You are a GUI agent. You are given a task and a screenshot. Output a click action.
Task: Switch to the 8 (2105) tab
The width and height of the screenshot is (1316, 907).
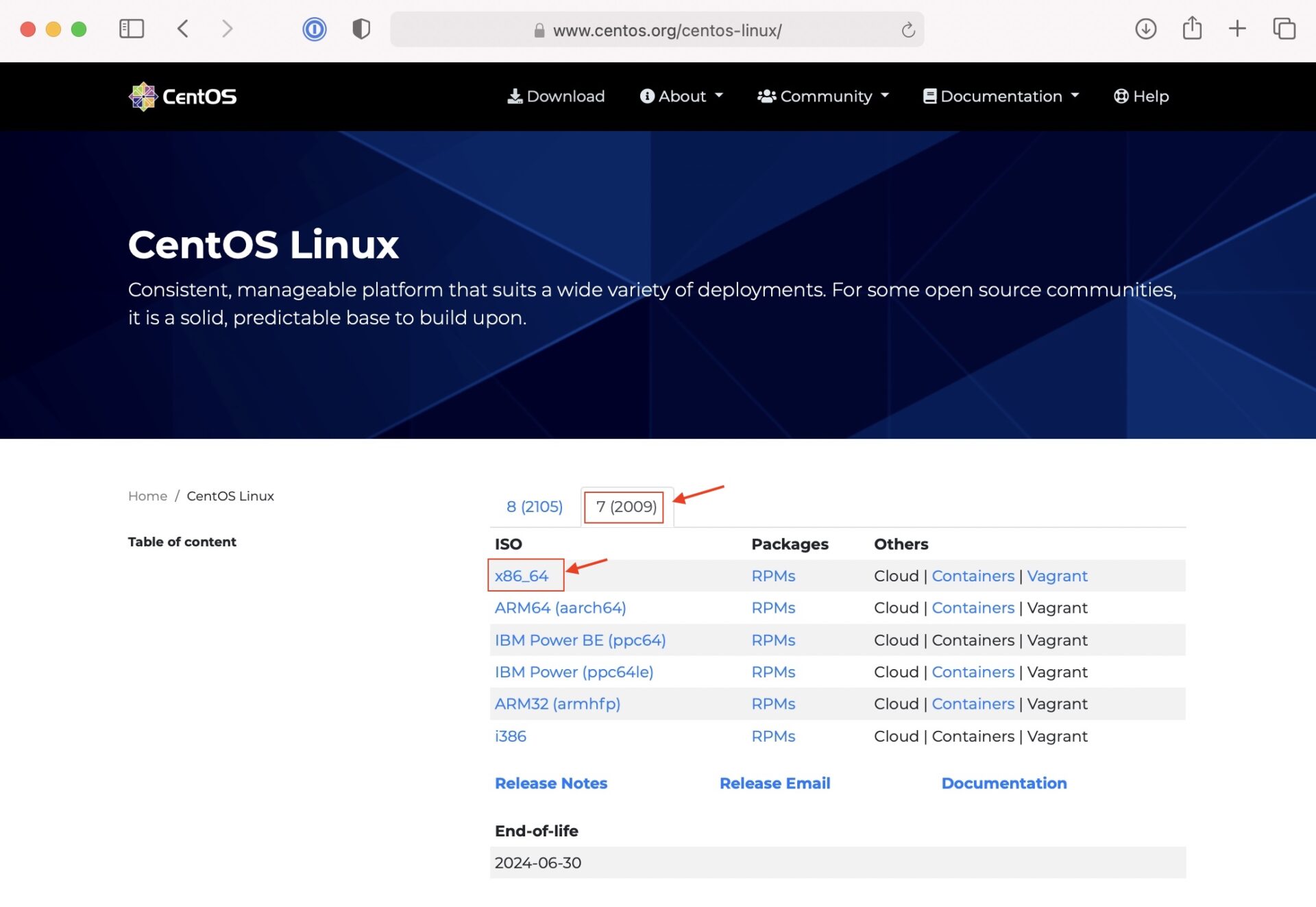coord(535,507)
